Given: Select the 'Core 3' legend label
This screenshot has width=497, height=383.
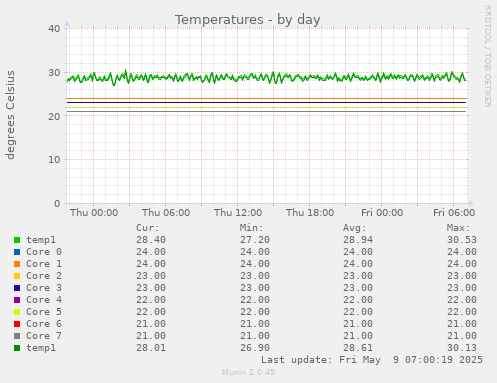Looking at the screenshot, I should (44, 288).
